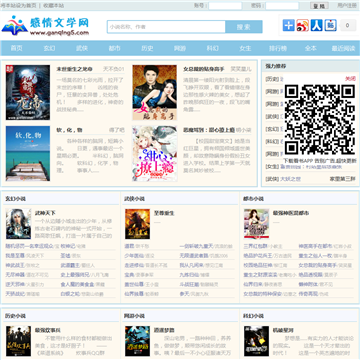Open 一剑斩破九重天 in the wuxia list
360x360 pixels.
pos(196,246)
